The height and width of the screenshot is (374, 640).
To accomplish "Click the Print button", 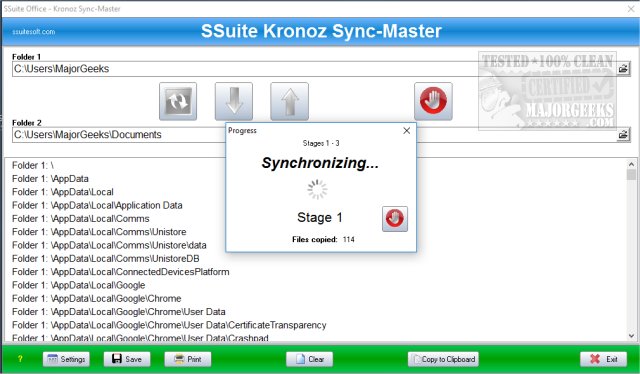I will [x=188, y=359].
